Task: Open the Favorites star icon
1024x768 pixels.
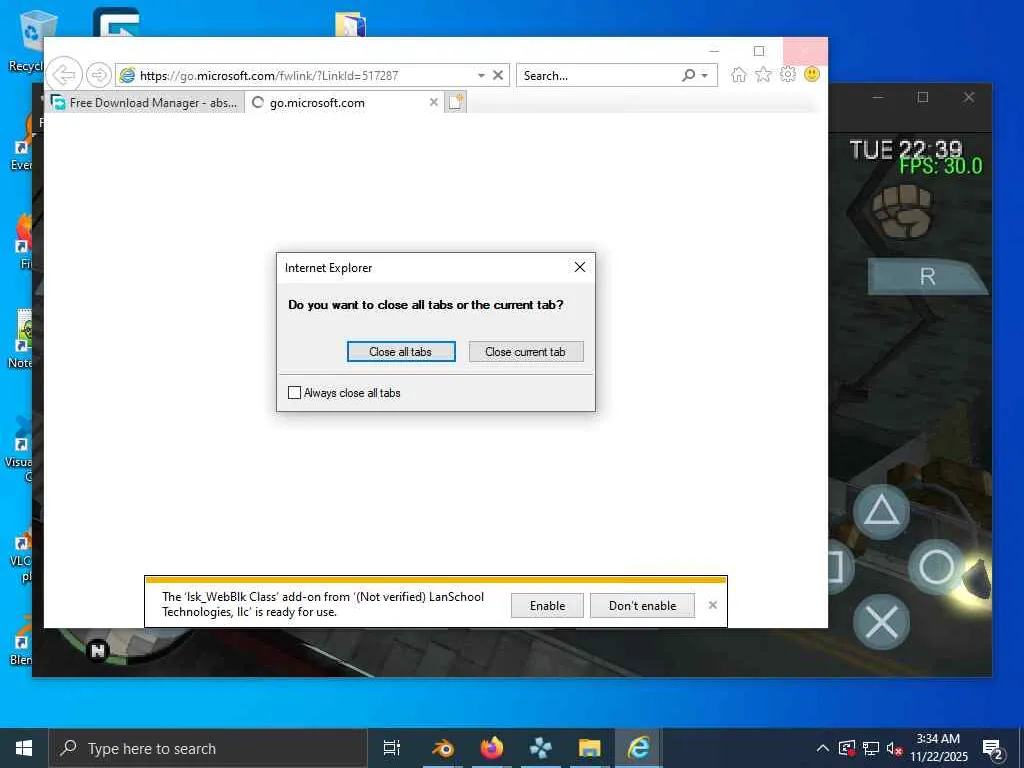Action: tap(763, 74)
